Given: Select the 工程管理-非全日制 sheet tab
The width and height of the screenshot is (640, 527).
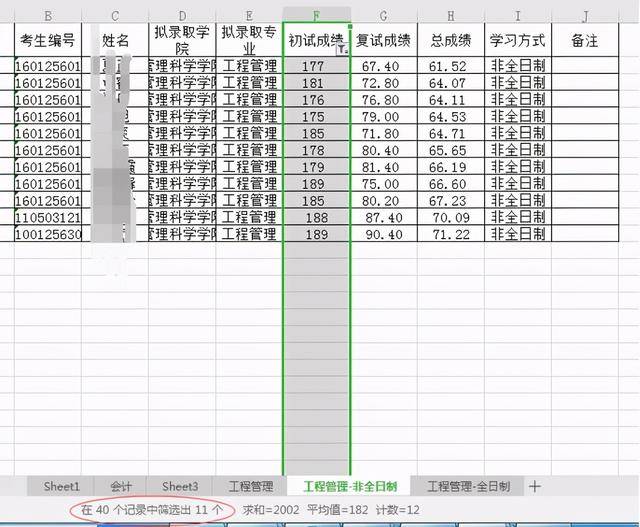Looking at the screenshot, I should 350,486.
